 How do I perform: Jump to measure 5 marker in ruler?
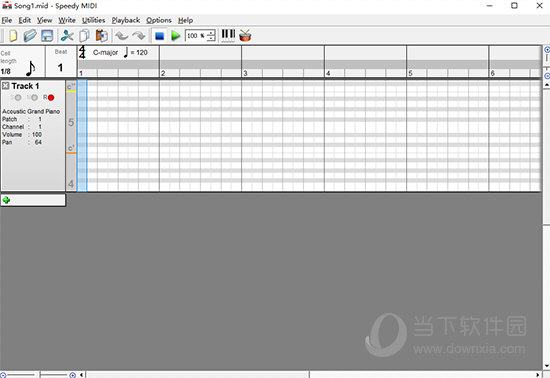tap(410, 73)
